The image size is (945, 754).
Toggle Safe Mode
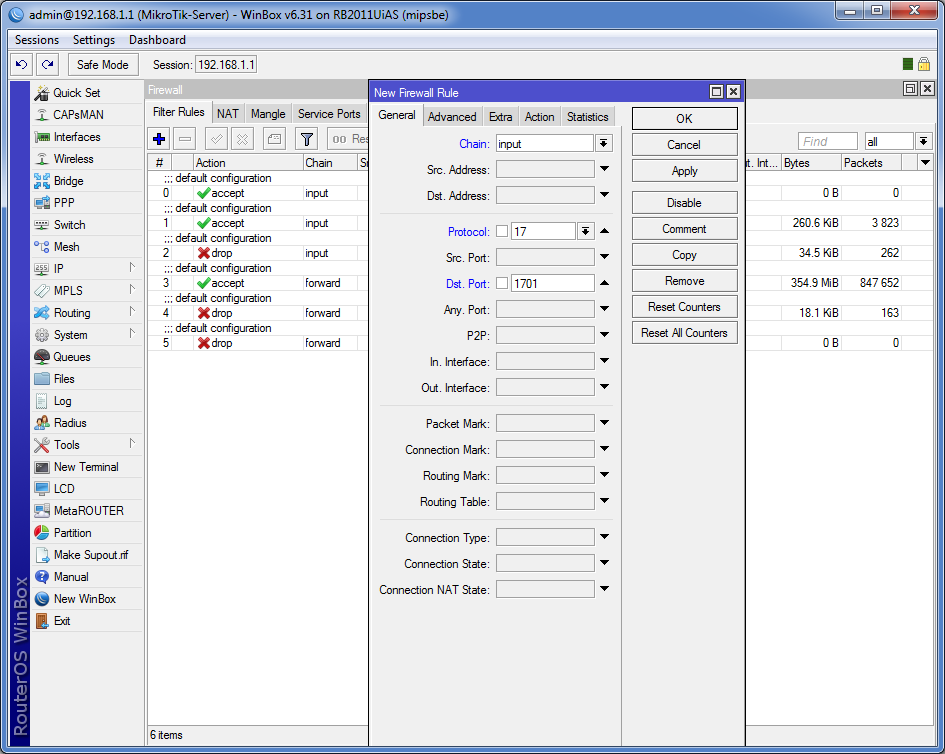click(103, 64)
